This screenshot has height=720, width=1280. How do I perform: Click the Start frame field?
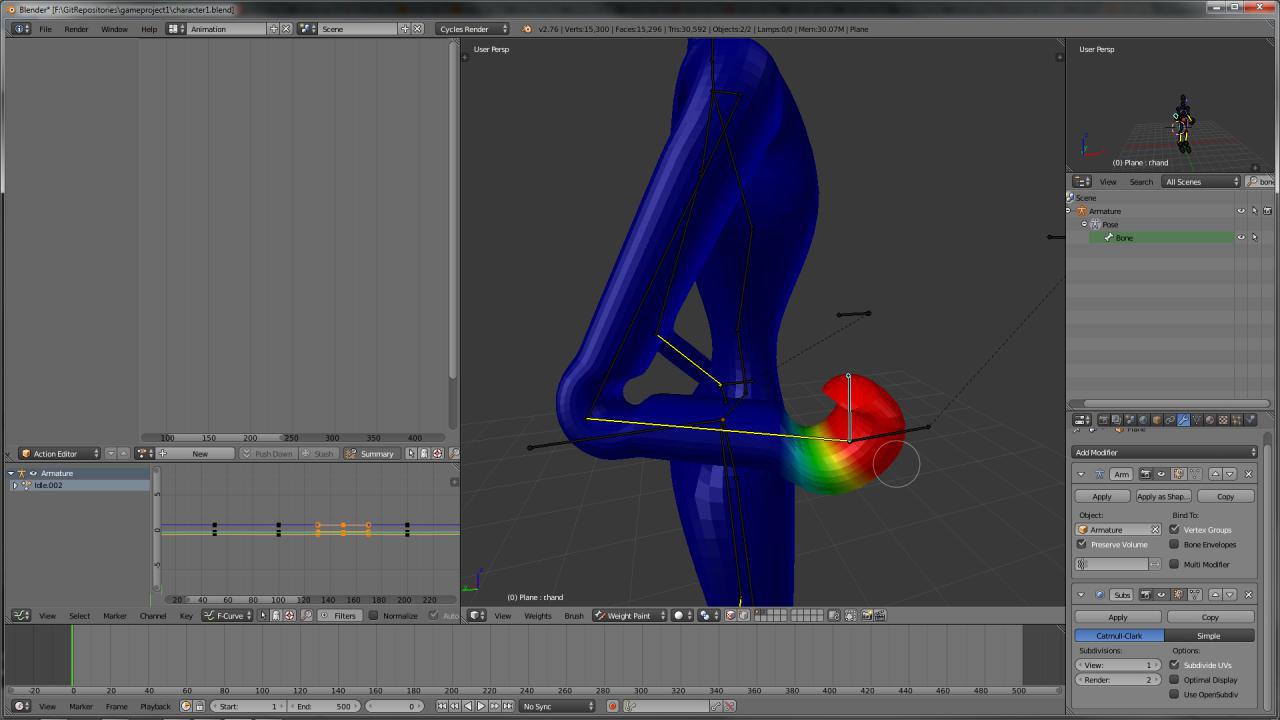pos(249,707)
